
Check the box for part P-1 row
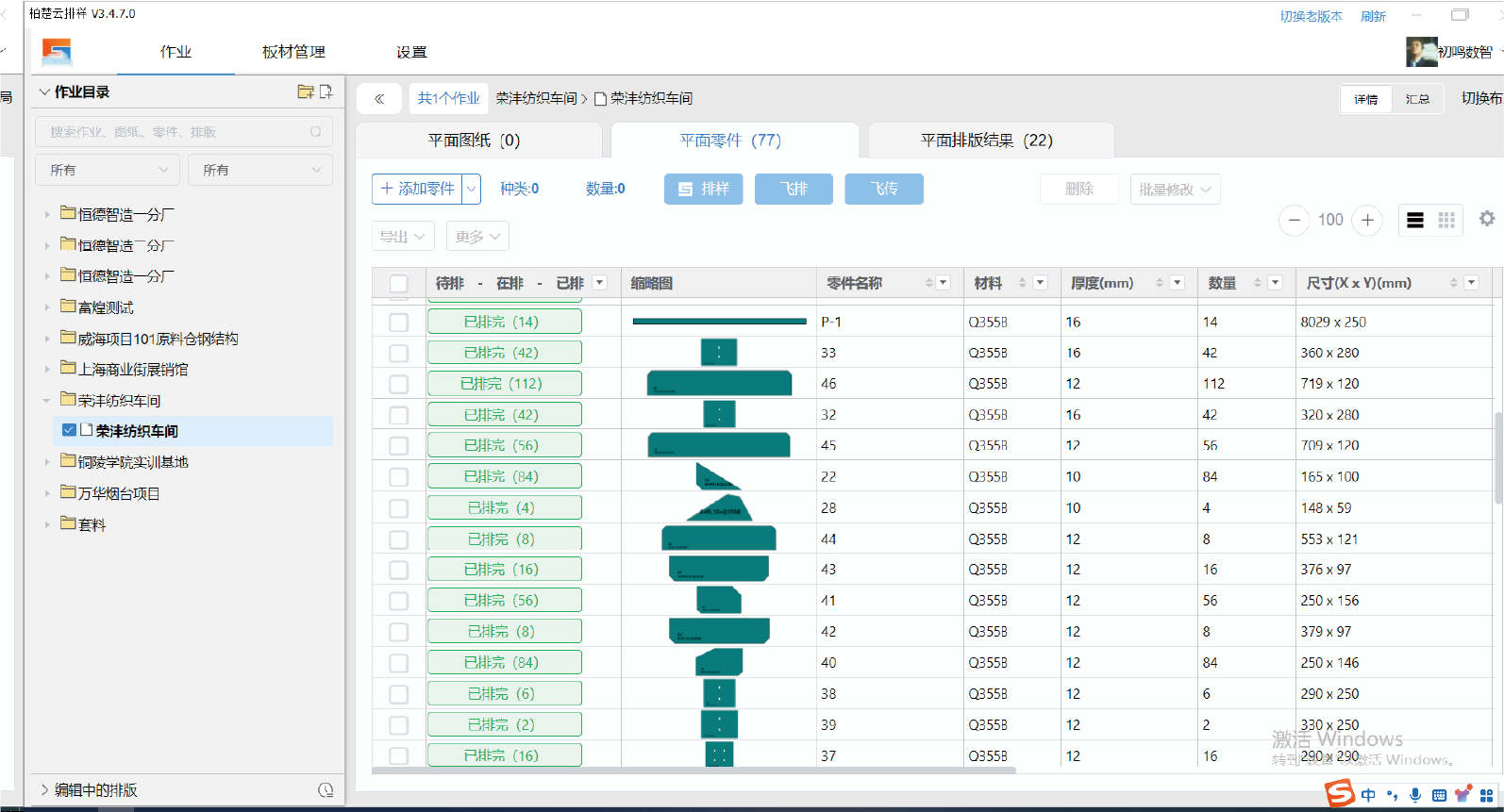click(399, 322)
